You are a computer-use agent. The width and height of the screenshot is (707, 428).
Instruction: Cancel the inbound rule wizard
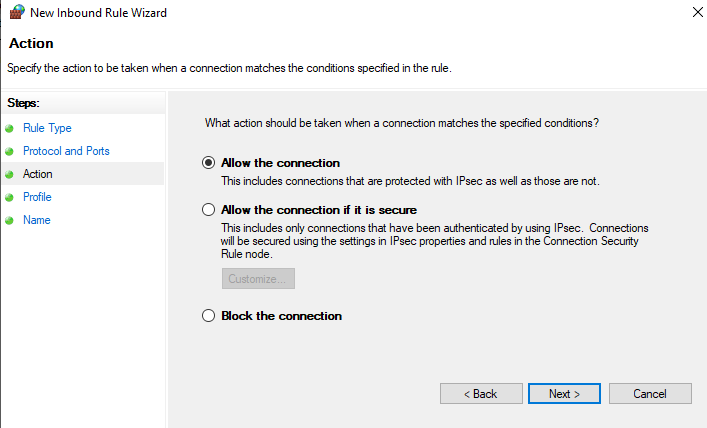tap(650, 394)
